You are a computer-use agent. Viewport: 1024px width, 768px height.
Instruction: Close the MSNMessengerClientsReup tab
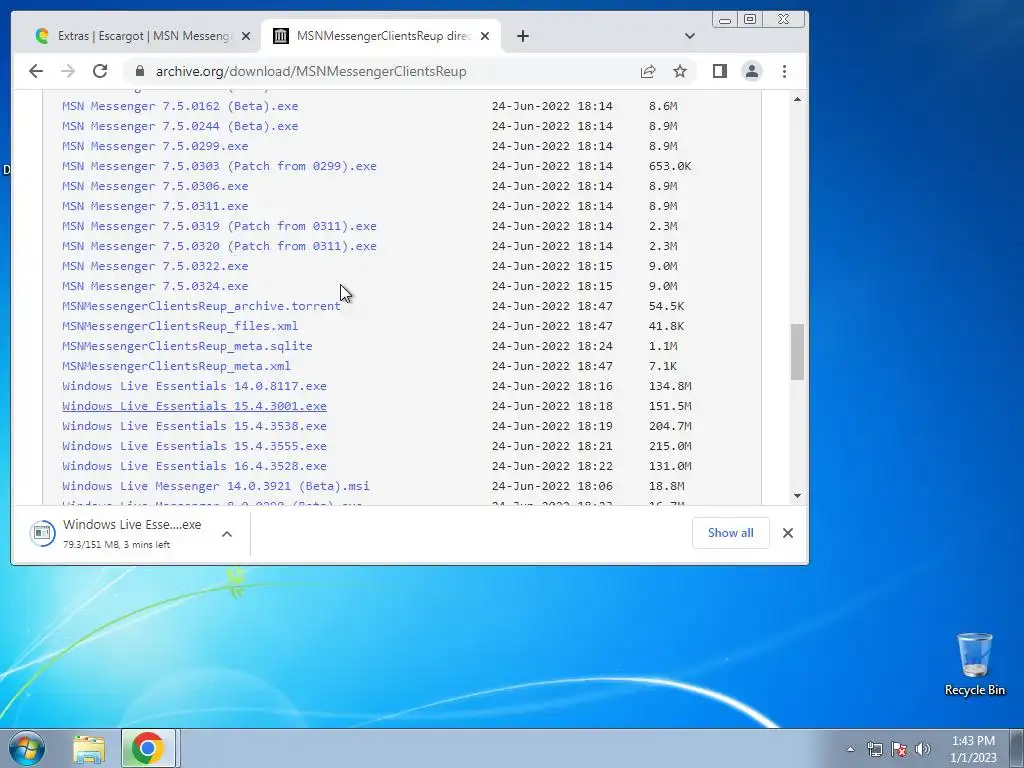pos(485,36)
